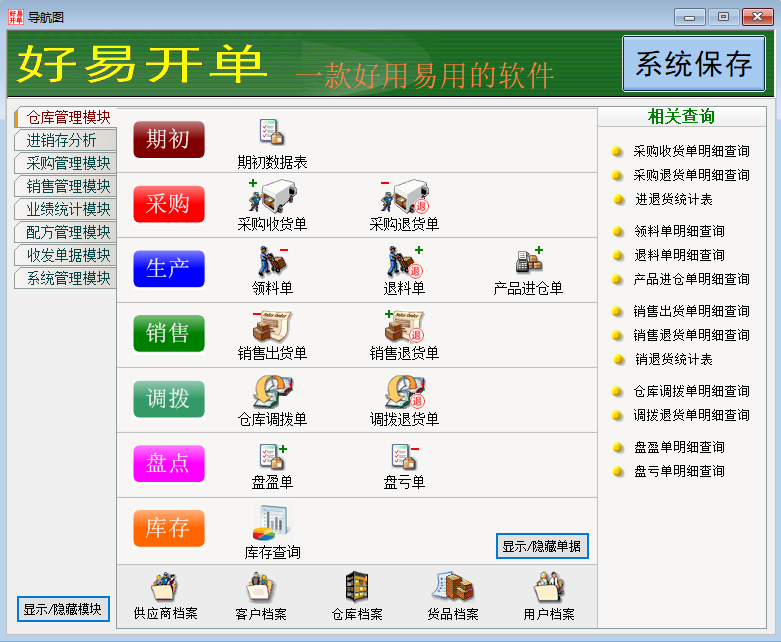This screenshot has width=781, height=642.
Task: Open the 货品档案 goods records icon
Action: pyautogui.click(x=452, y=588)
